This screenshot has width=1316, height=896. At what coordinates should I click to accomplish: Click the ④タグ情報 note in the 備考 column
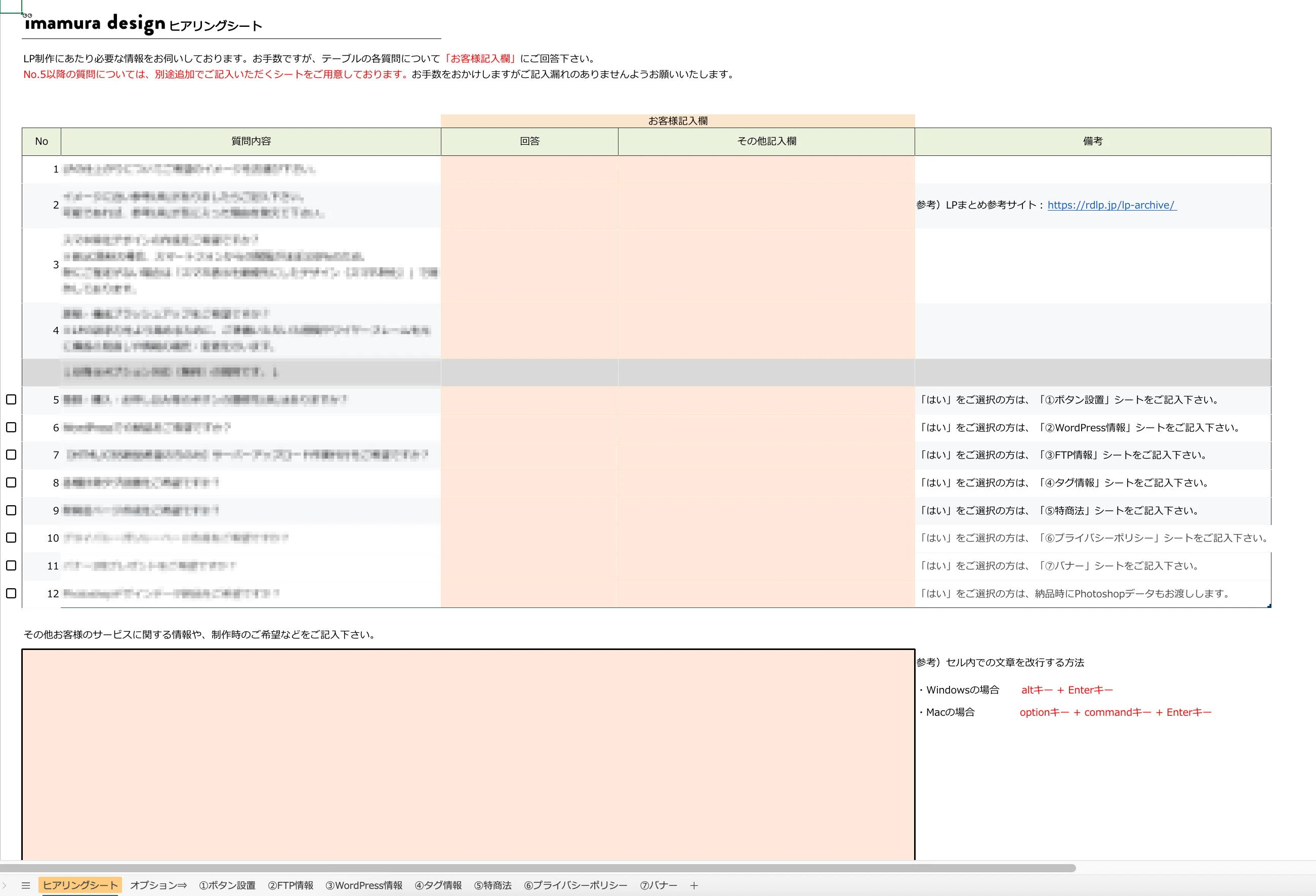coord(1063,482)
